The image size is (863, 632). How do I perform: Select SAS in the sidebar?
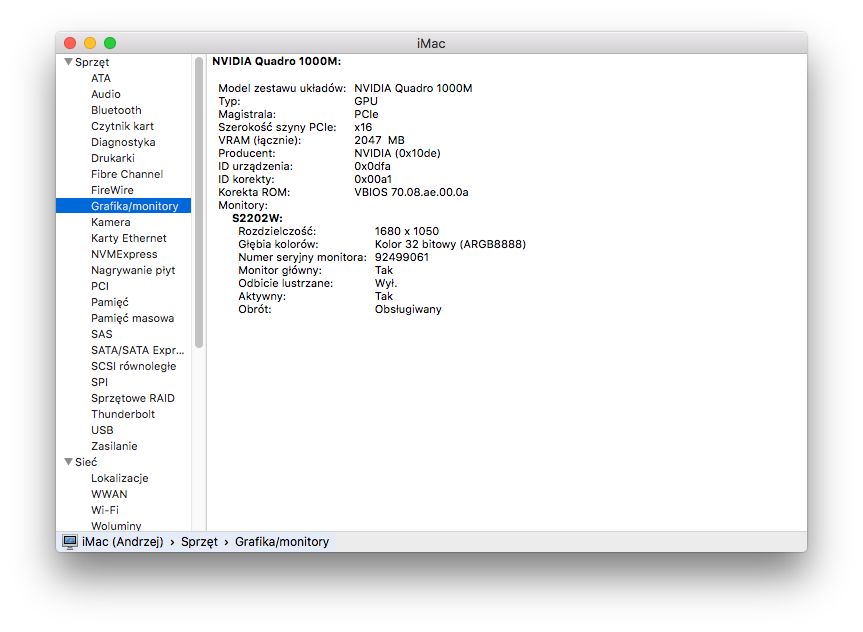102,334
